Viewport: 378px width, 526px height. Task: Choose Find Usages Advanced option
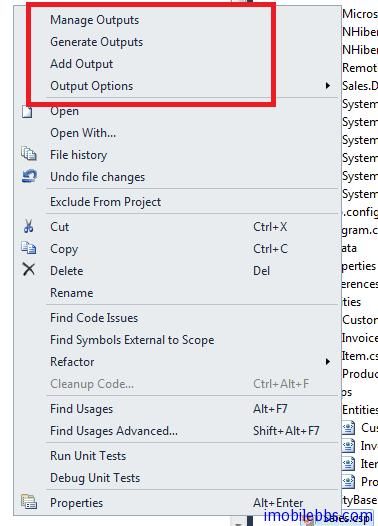[114, 431]
